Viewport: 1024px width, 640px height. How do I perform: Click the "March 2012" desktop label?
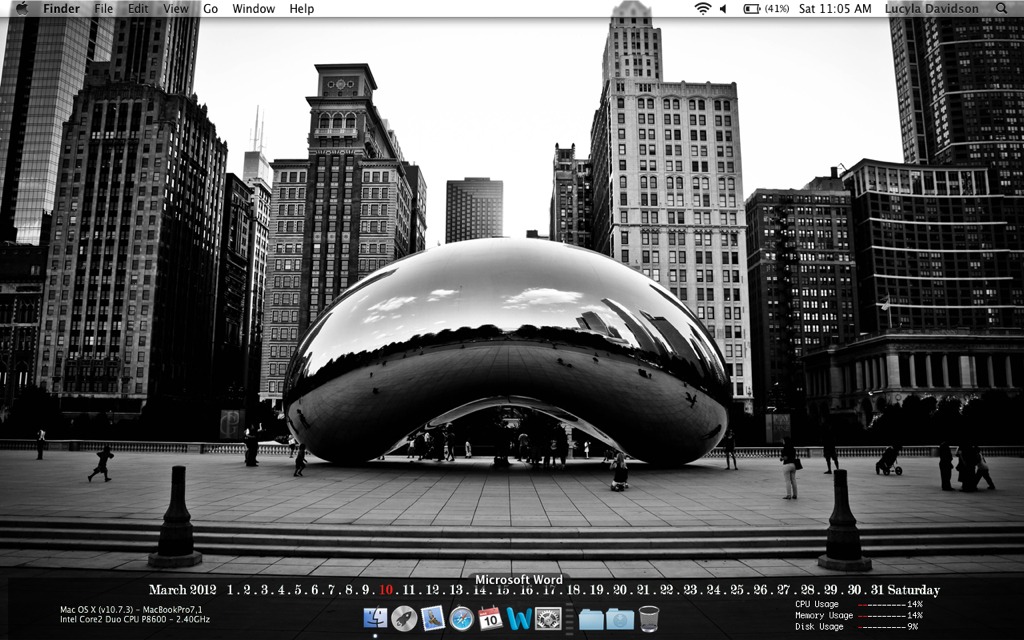tap(182, 590)
